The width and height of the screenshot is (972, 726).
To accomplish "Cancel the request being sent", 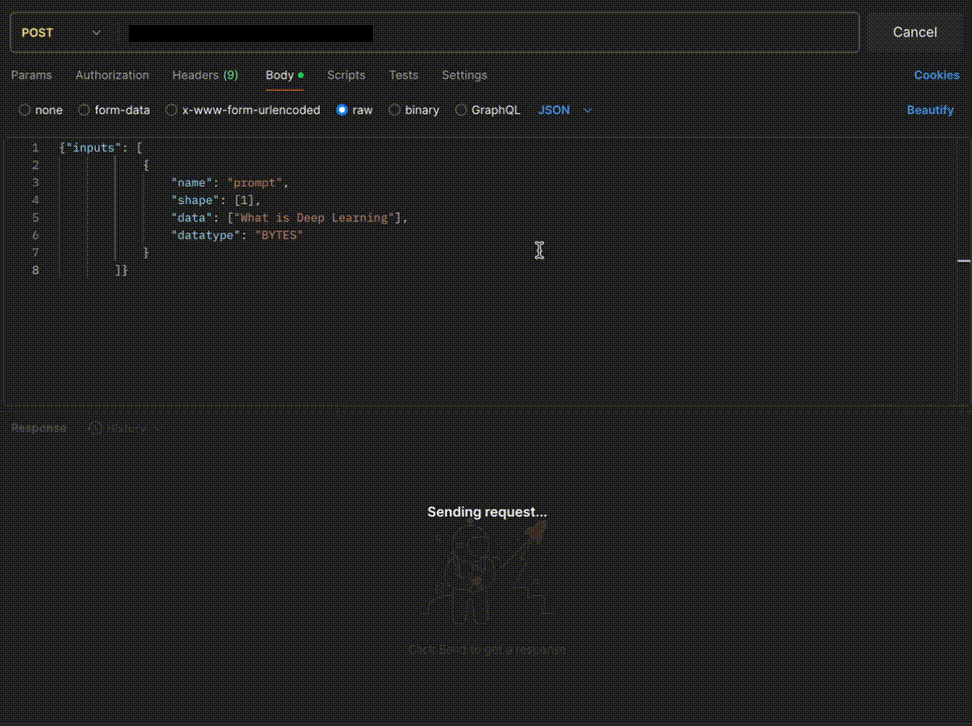I will 914,32.
